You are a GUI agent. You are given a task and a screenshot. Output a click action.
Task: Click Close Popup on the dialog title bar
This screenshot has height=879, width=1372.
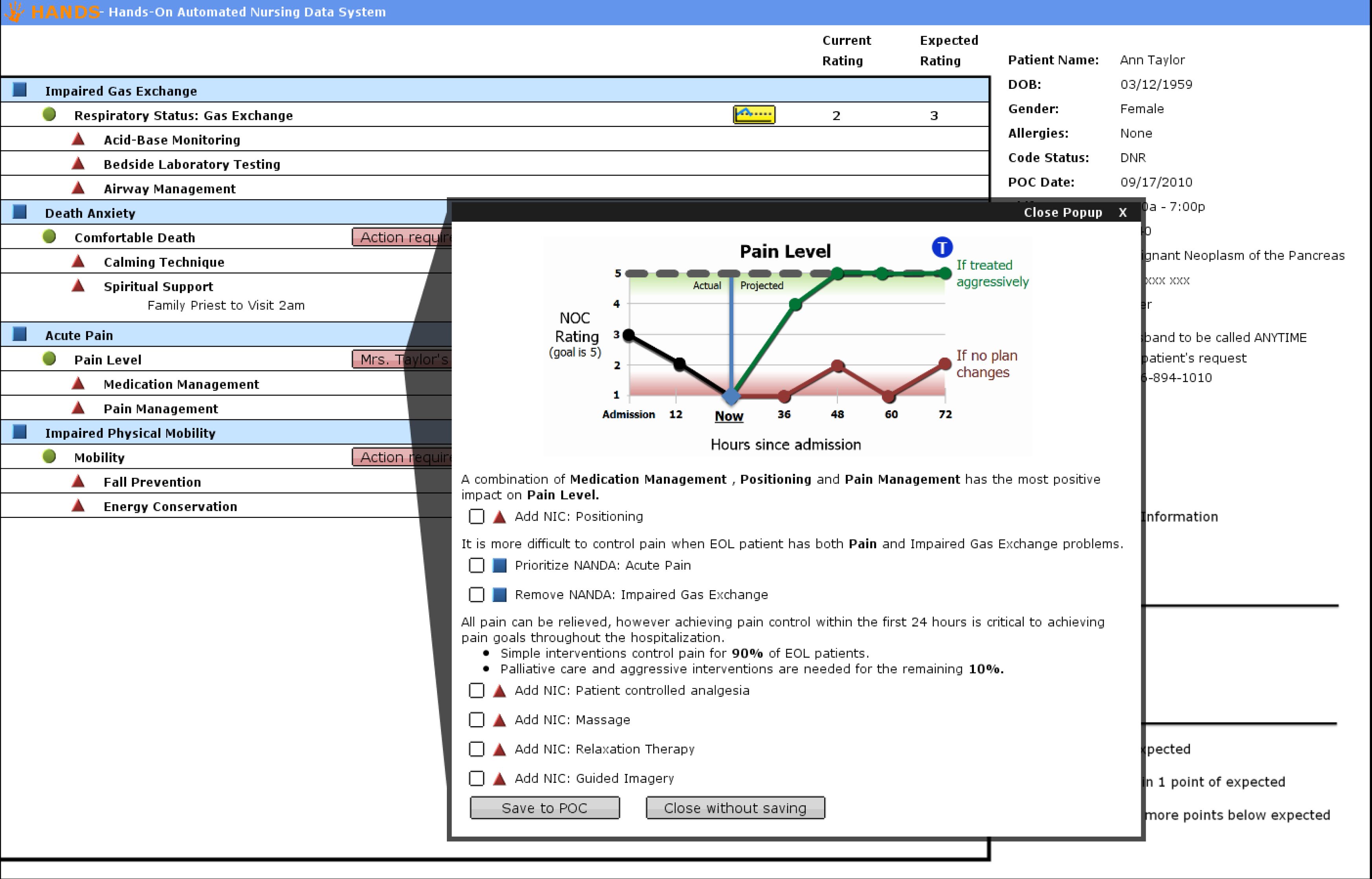1062,212
